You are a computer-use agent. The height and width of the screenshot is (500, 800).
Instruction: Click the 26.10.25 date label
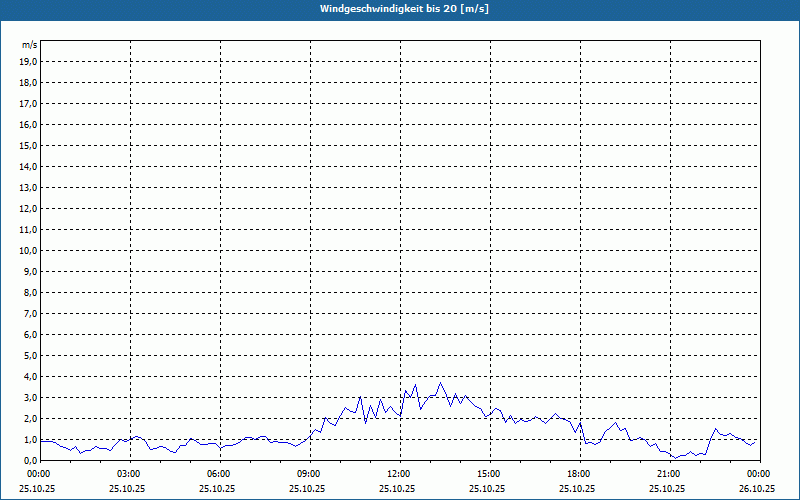click(x=757, y=488)
